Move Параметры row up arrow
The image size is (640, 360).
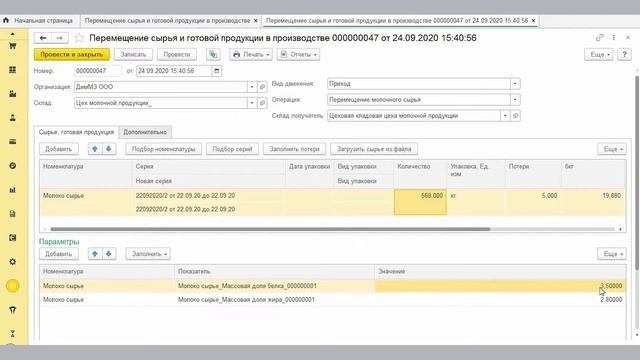95,254
